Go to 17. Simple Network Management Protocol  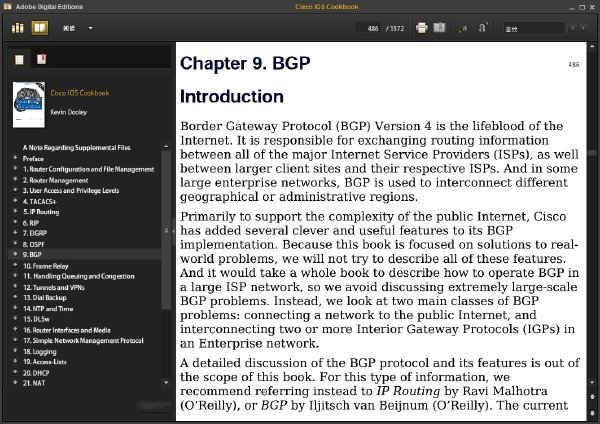(83, 341)
